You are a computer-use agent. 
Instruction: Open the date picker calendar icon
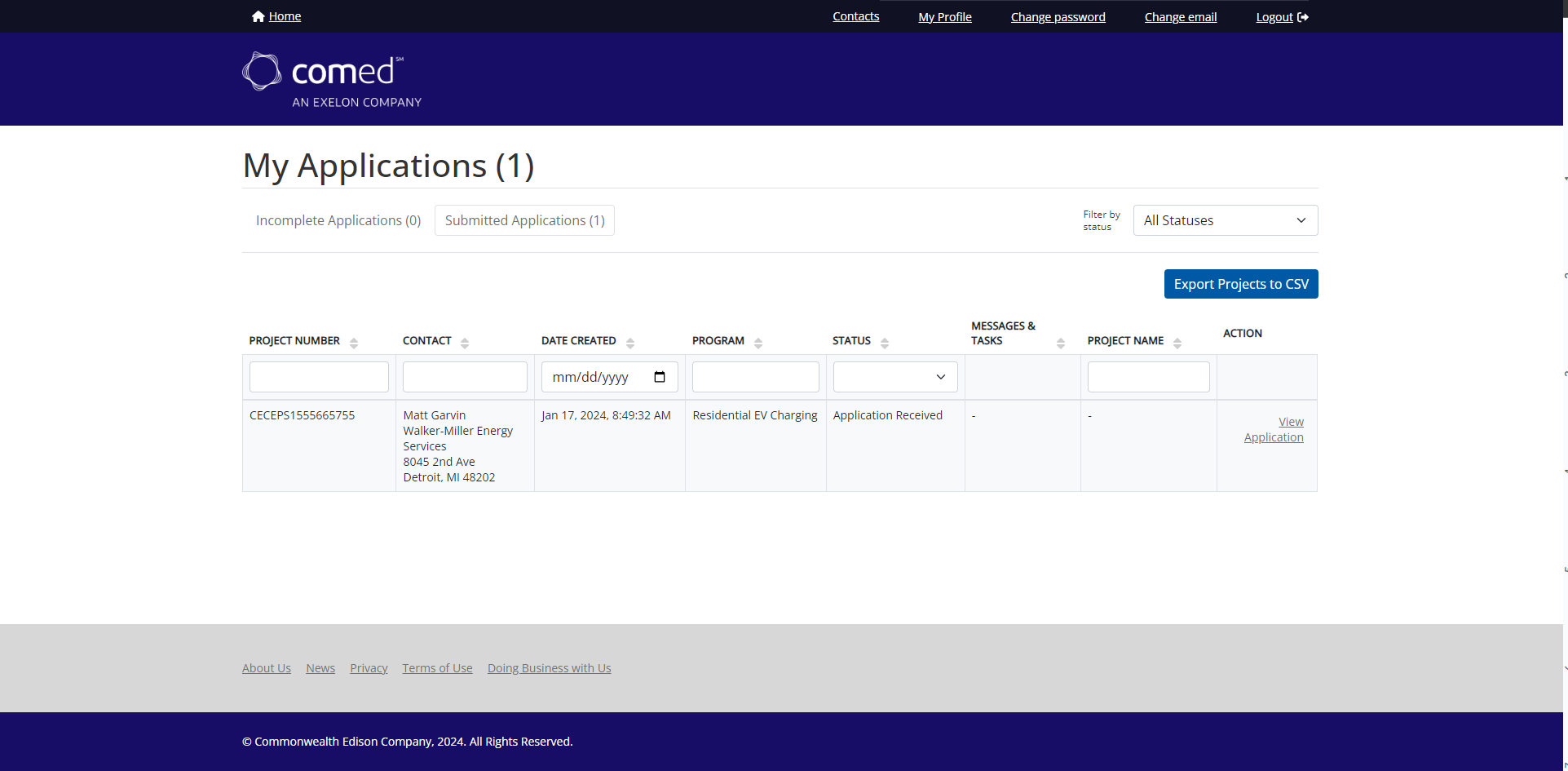[x=660, y=377]
